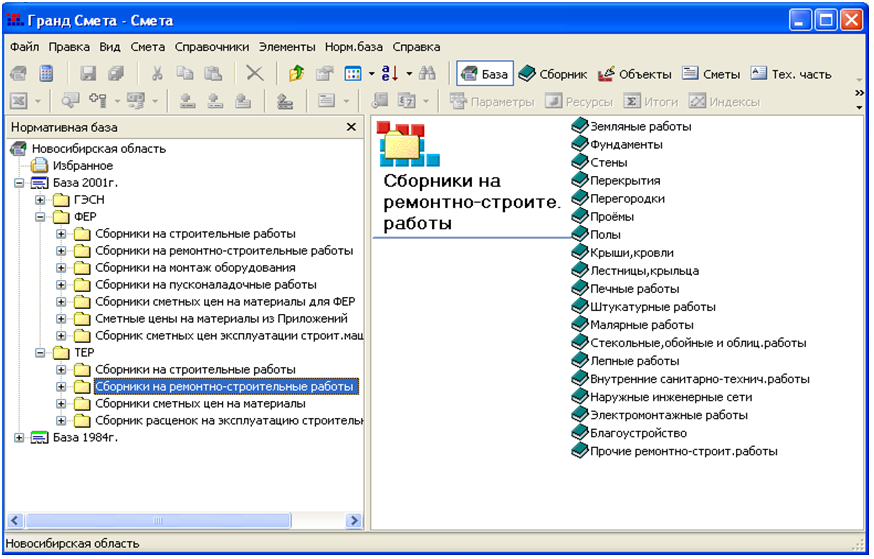Expand toolbar overflow chevron at right edge
Screen dimensions: 874x559
[x=859, y=93]
